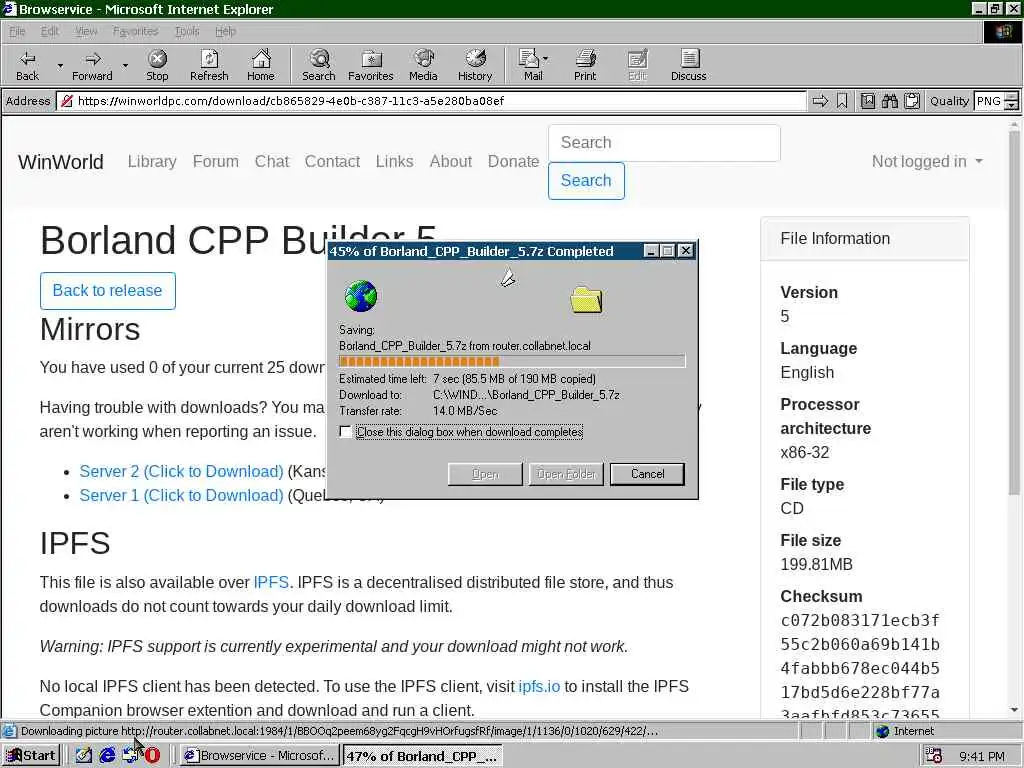Open the Search toolbar button
The height and width of the screenshot is (768, 1024).
coord(319,65)
